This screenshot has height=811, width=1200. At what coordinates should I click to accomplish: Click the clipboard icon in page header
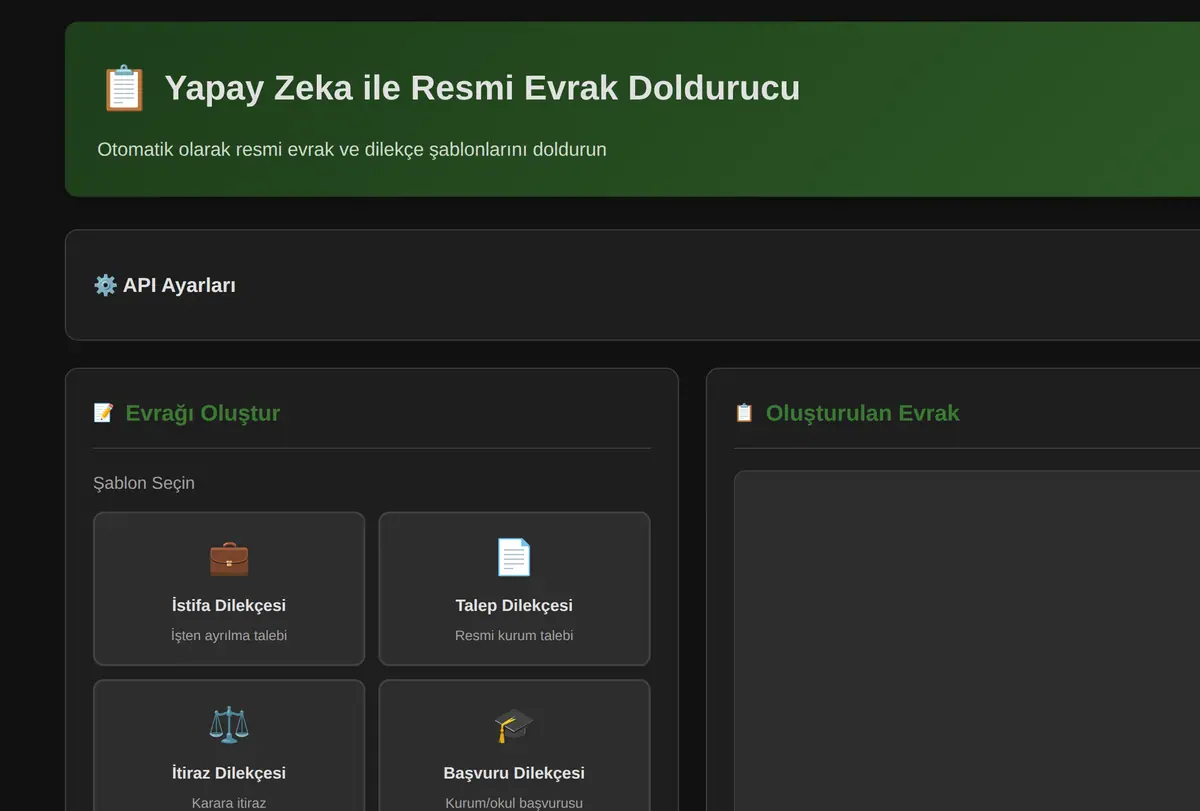pos(124,88)
